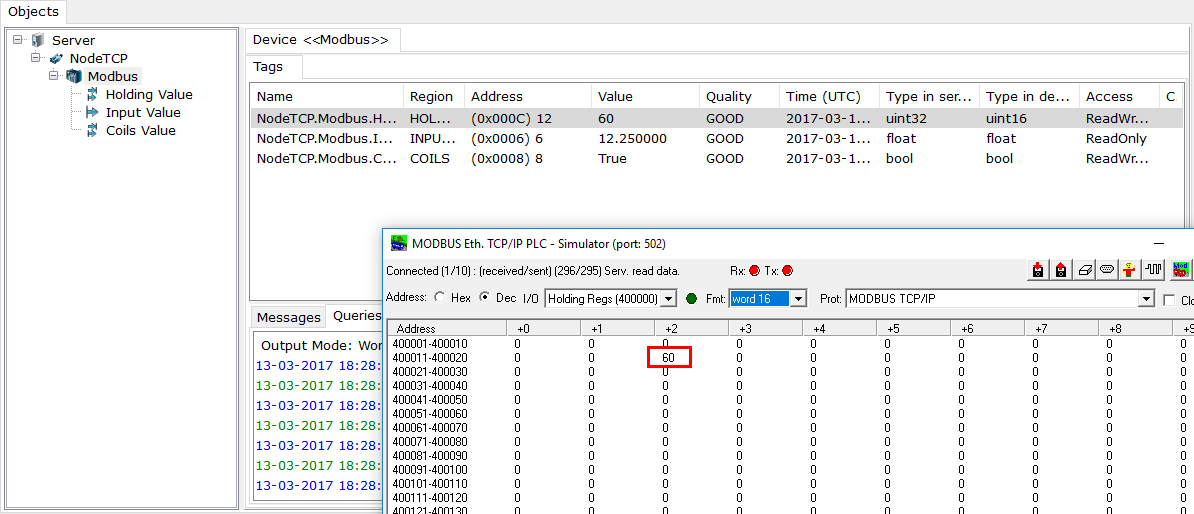Select Holding Value in the tree
The width and height of the screenshot is (1194, 514).
(149, 94)
